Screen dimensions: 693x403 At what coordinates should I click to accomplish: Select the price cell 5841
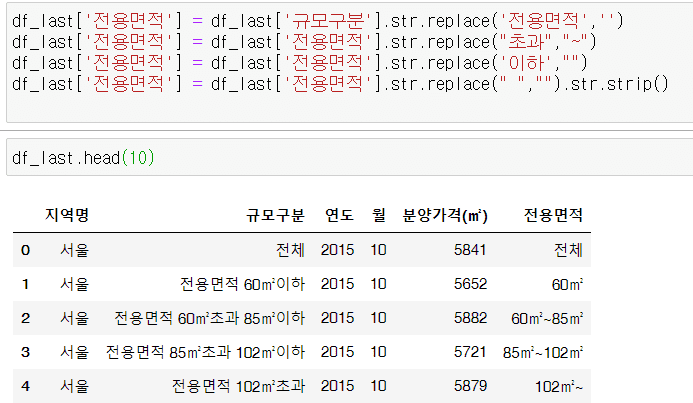(470, 250)
